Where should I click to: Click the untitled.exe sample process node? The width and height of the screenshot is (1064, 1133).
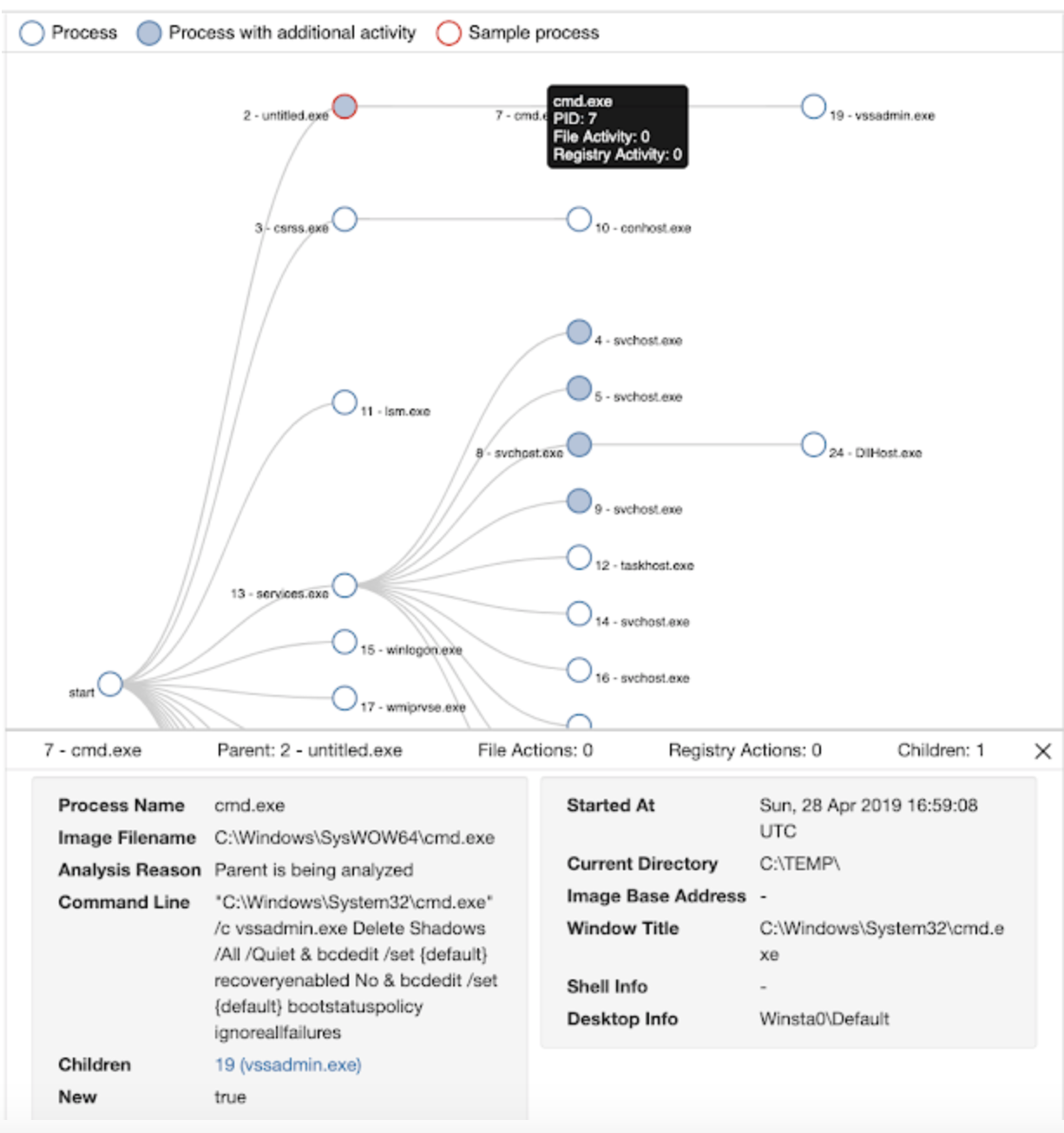click(345, 107)
